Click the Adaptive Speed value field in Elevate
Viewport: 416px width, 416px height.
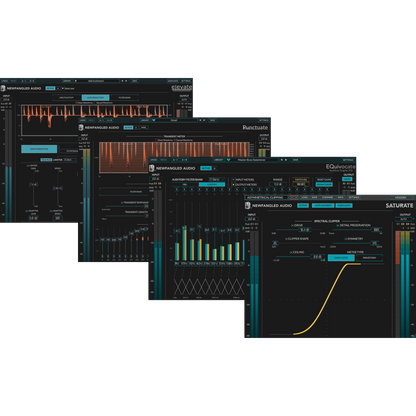click(58, 218)
